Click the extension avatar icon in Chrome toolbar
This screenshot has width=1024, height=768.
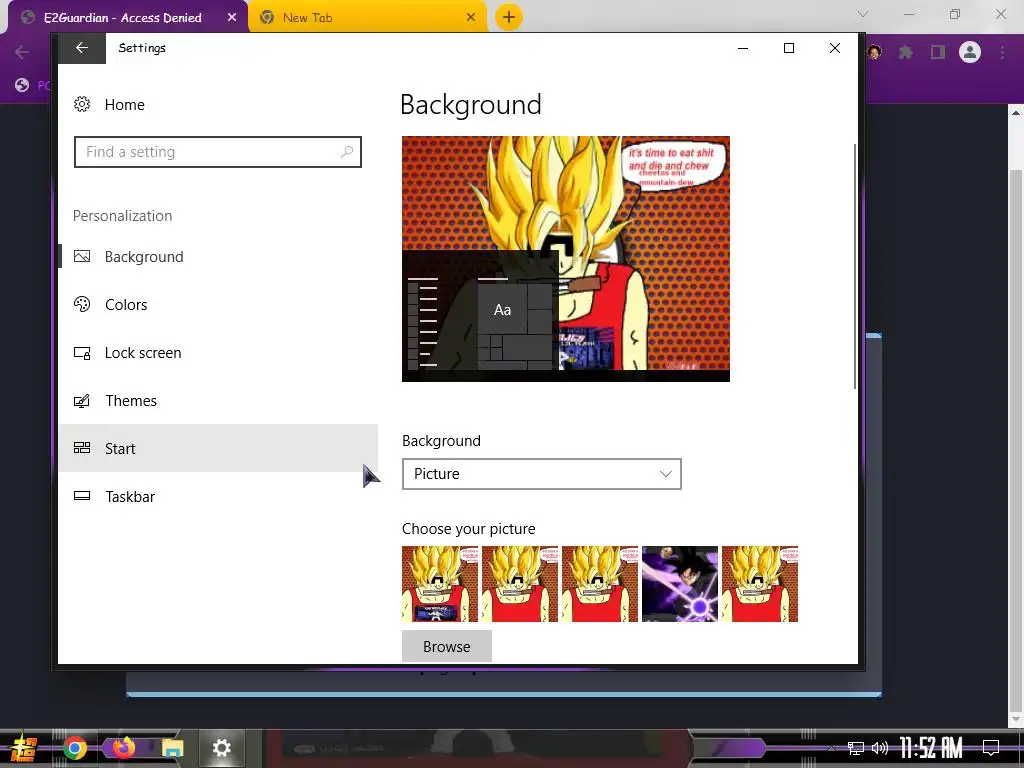click(875, 52)
